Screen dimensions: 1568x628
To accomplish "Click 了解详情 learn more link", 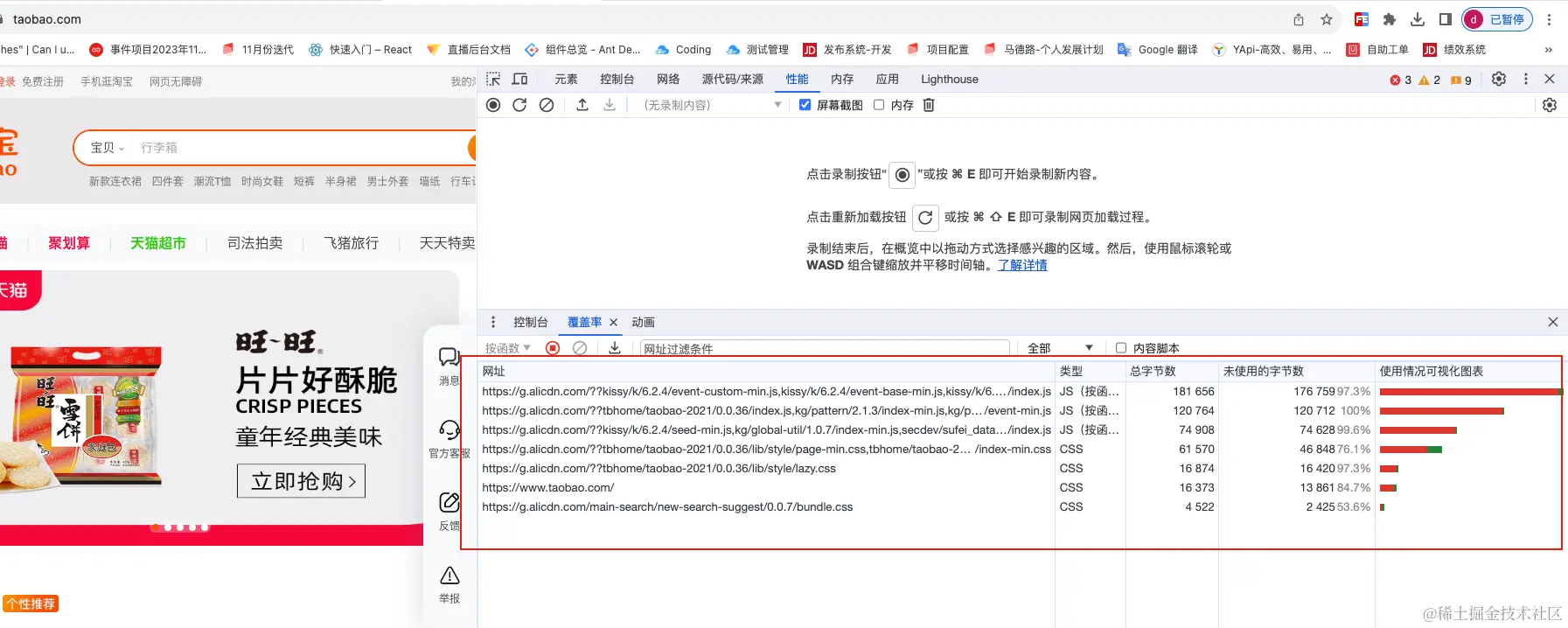I will (1022, 265).
